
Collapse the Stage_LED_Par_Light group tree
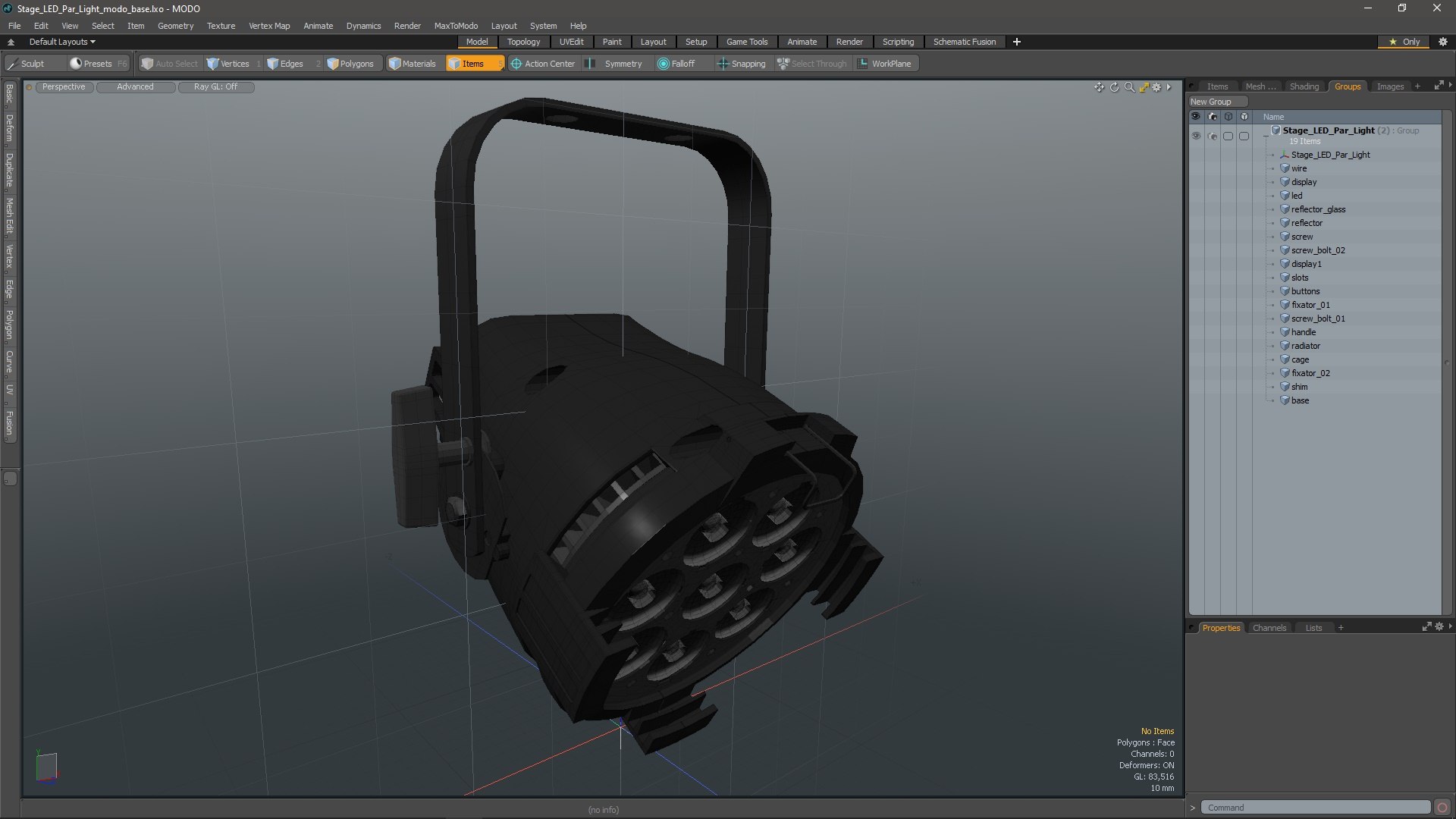tap(1266, 136)
